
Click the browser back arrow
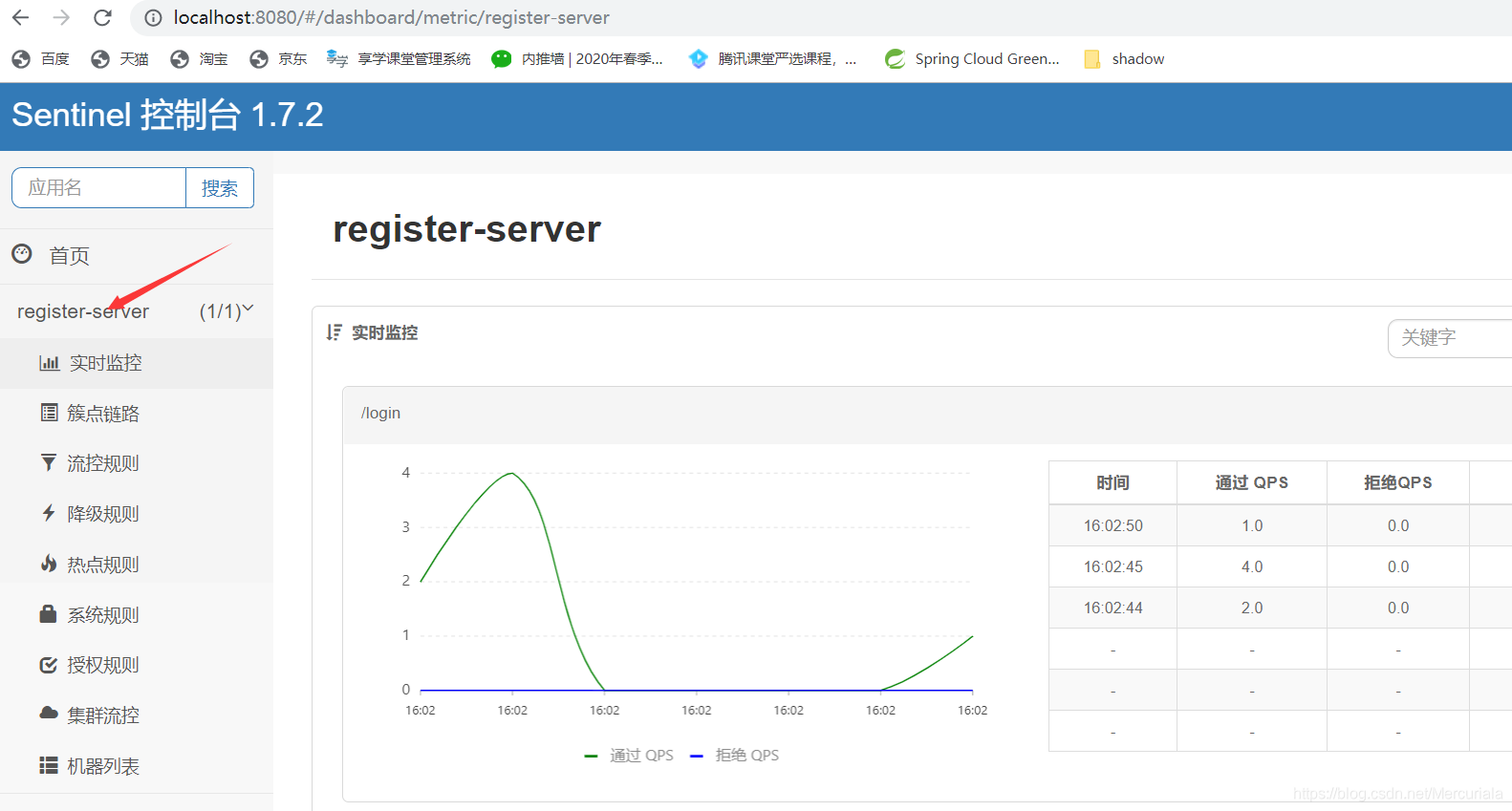20,17
